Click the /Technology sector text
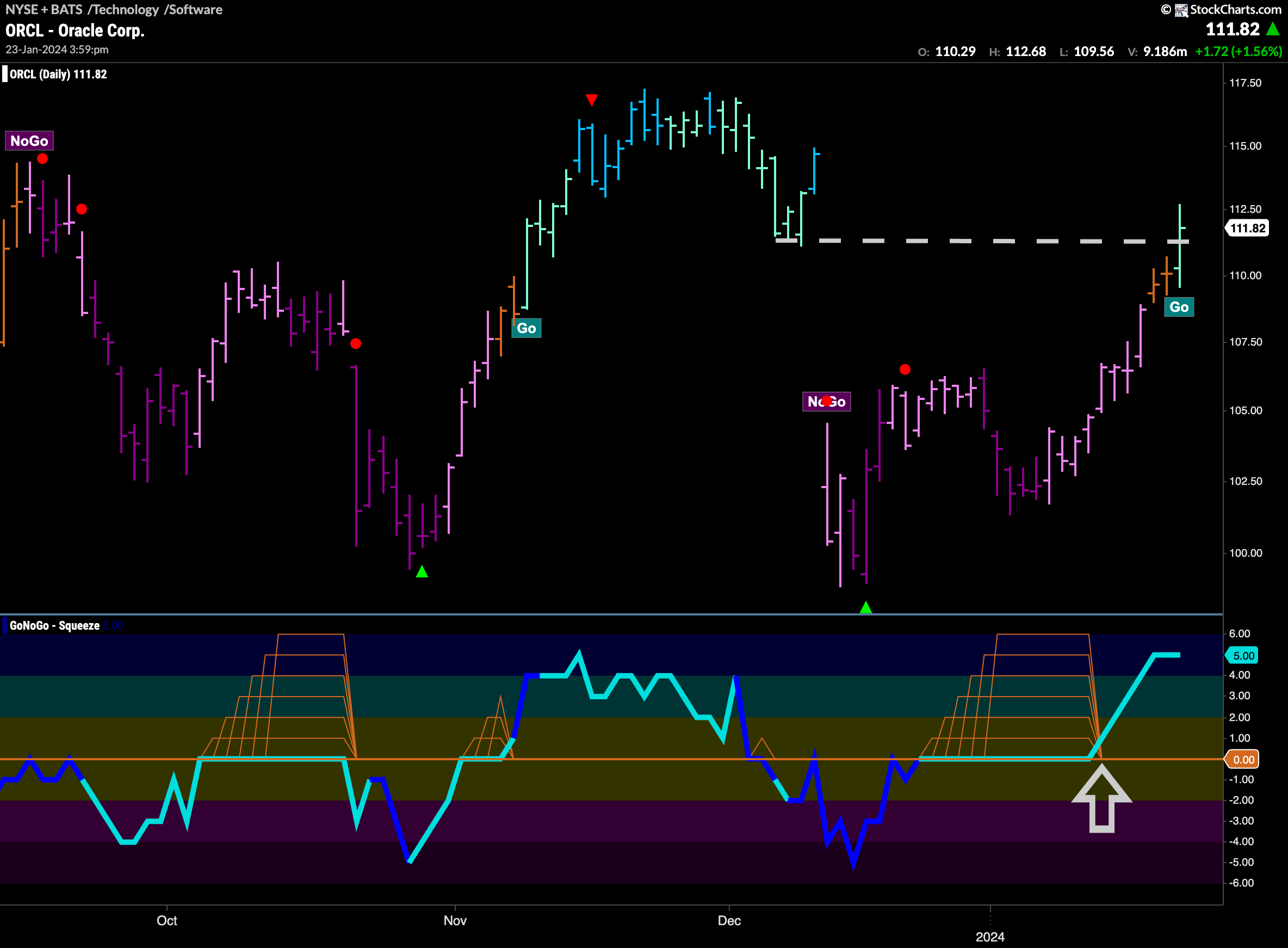The height and width of the screenshot is (948, 1288). tap(123, 10)
